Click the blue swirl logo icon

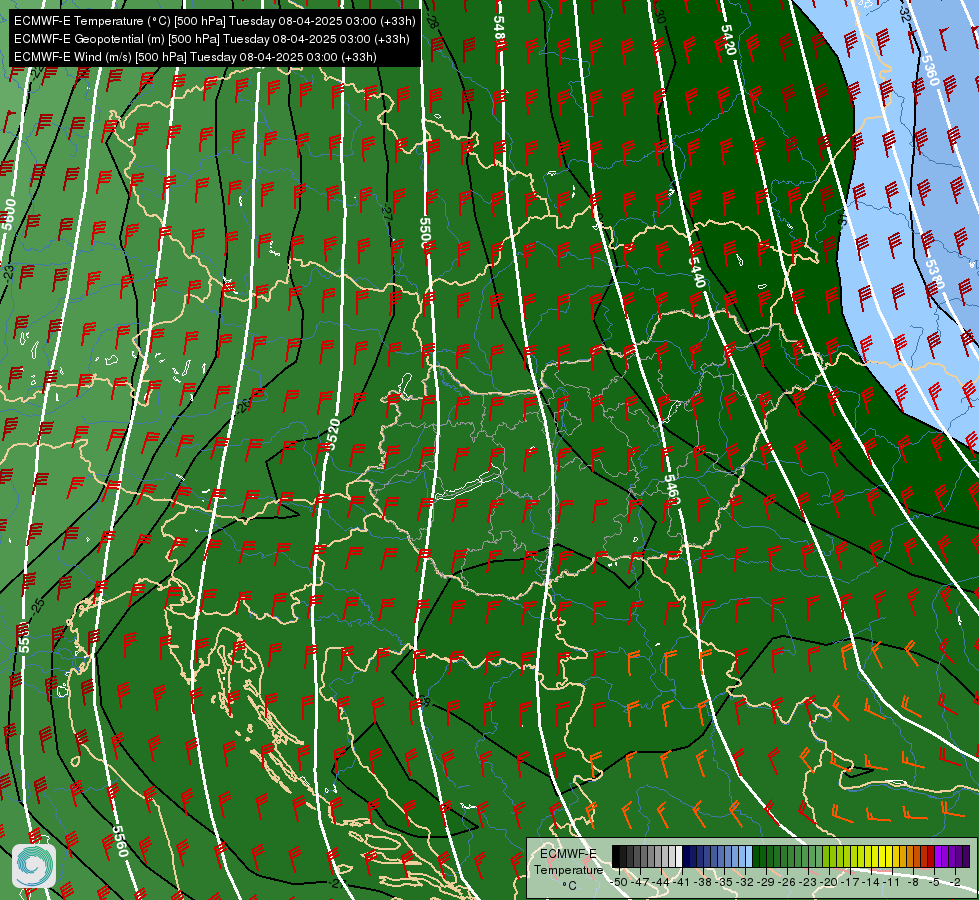[x=34, y=866]
